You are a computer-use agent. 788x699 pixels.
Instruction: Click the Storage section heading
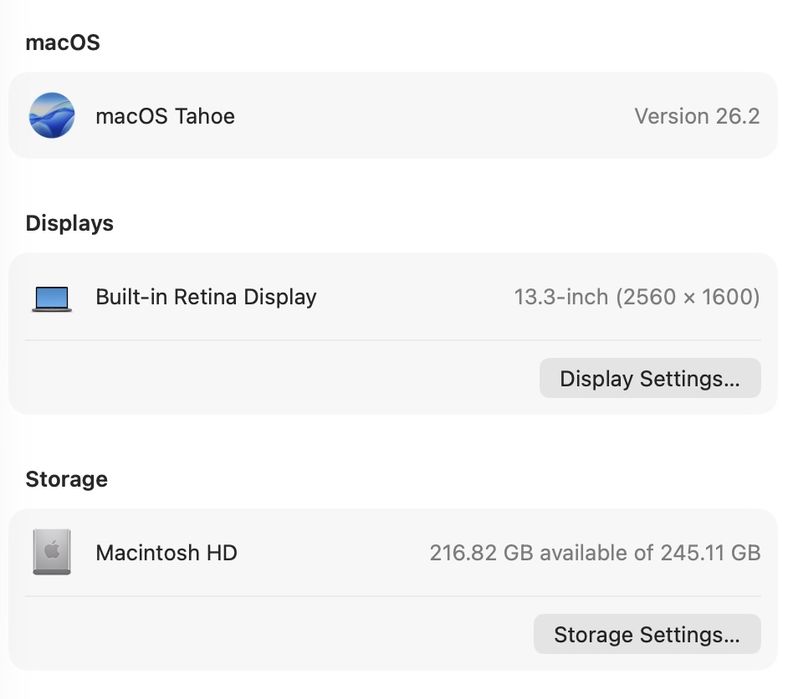pyautogui.click(x=66, y=479)
